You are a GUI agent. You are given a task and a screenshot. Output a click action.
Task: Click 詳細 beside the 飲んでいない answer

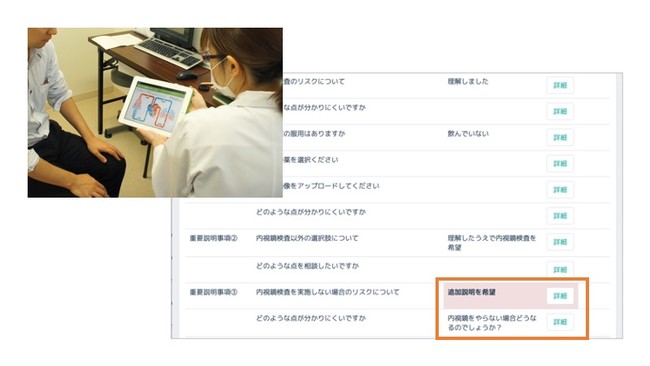(x=560, y=138)
